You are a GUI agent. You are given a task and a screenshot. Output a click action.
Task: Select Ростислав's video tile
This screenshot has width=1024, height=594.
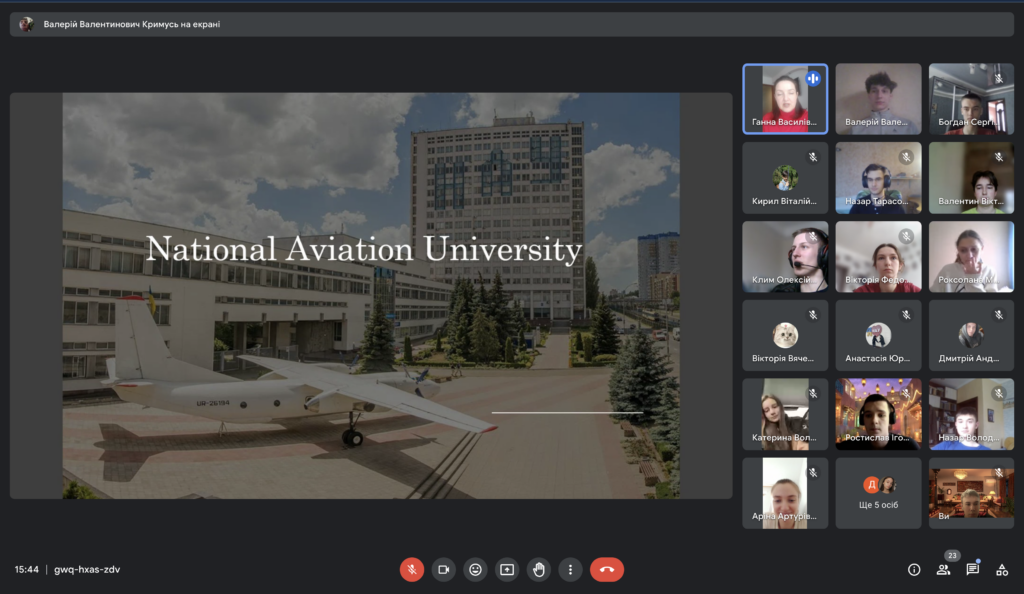[878, 414]
